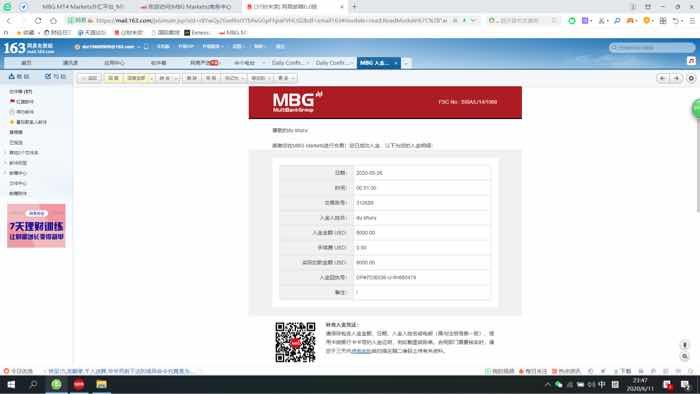Click the mail search input field

coord(652,47)
